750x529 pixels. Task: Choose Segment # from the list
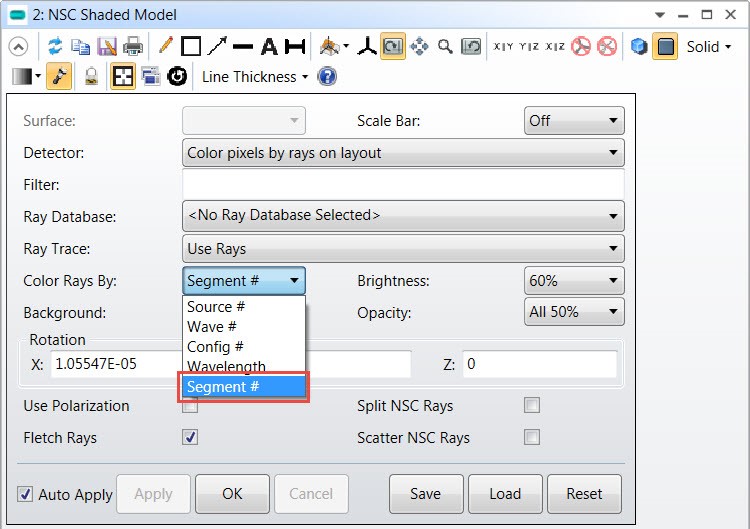point(243,386)
